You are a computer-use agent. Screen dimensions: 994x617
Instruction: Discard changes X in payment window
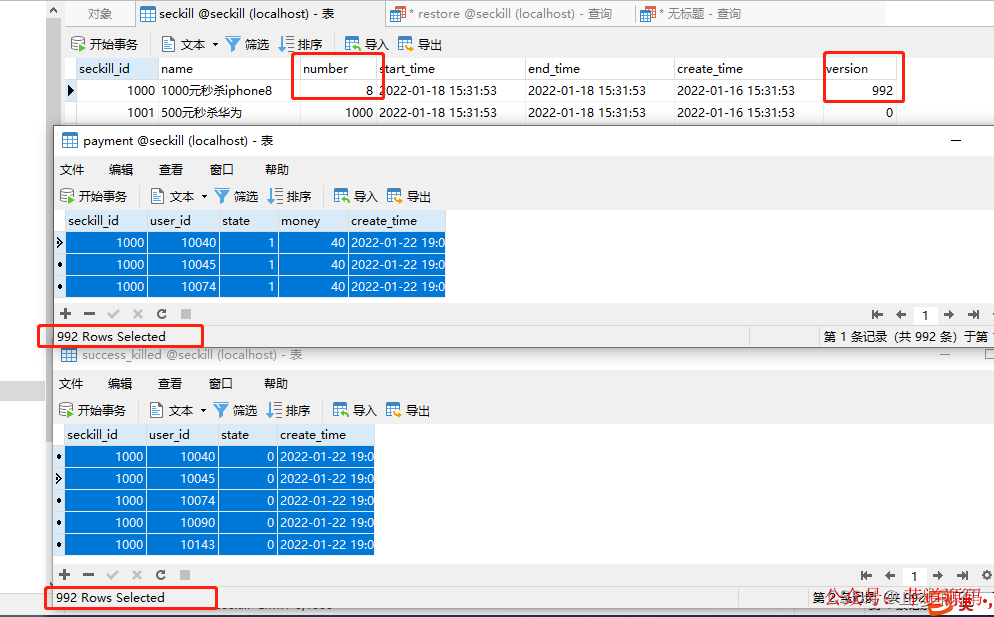[138, 313]
